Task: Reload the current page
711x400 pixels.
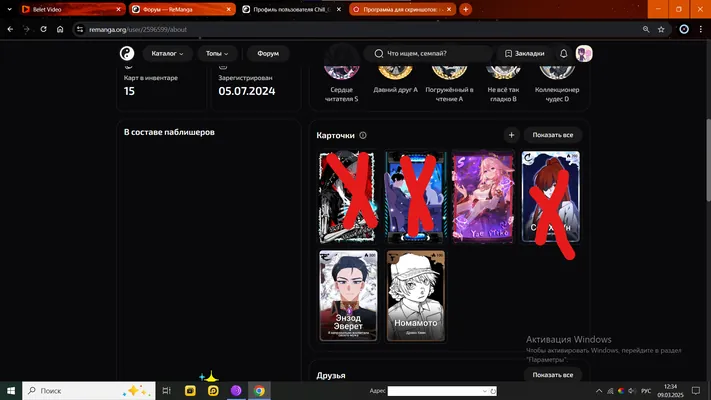Action: (44, 29)
